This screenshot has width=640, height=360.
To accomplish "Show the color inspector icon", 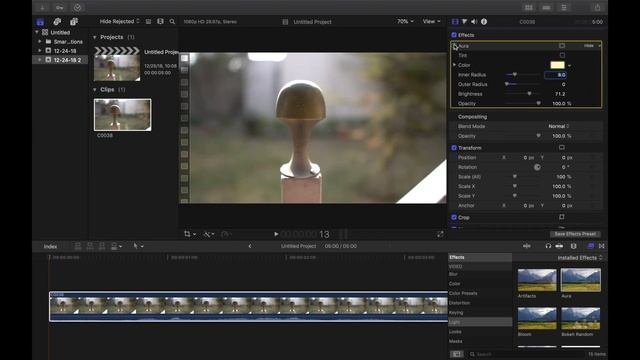I will coord(464,22).
